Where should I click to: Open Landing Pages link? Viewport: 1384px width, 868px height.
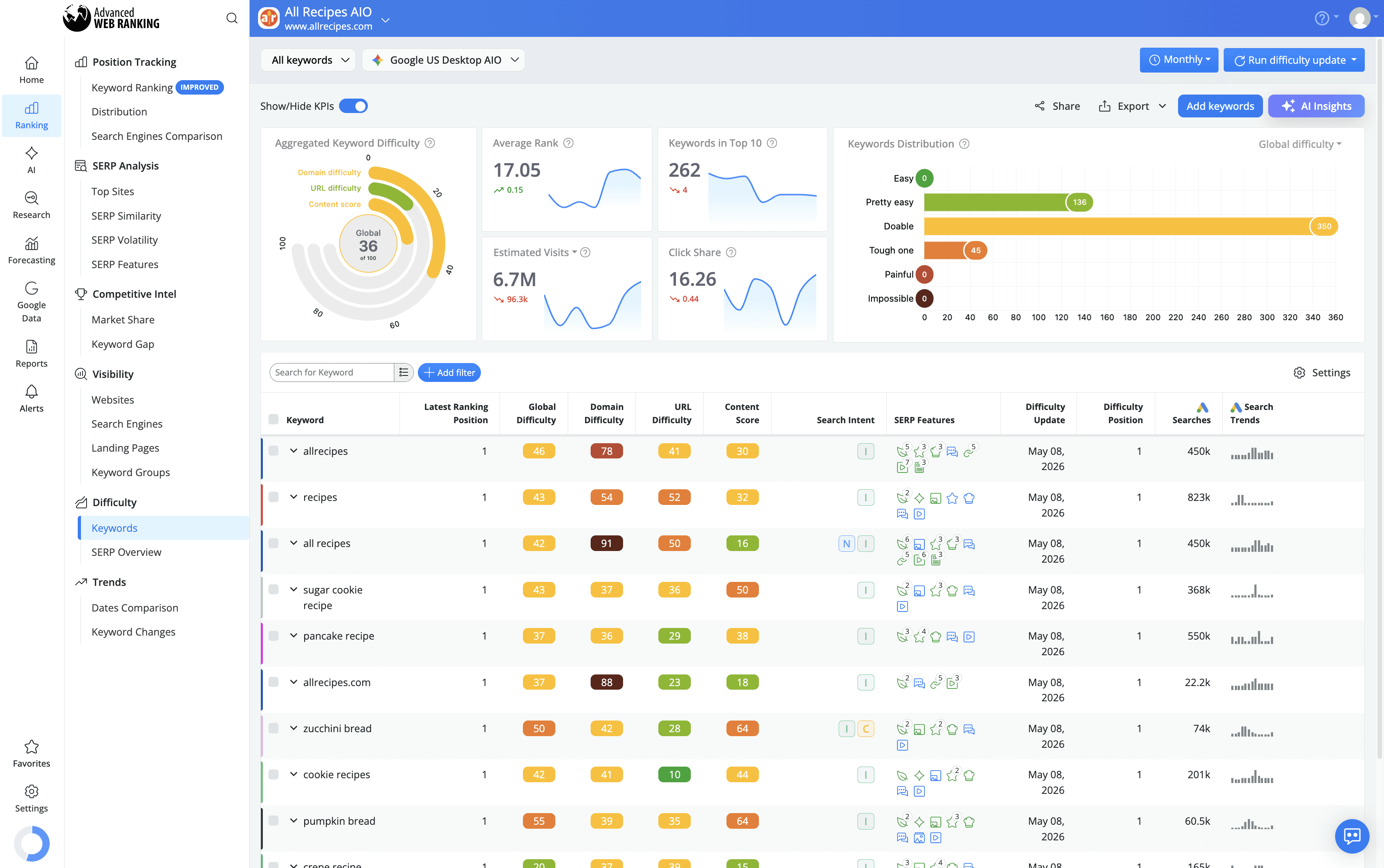tap(125, 448)
